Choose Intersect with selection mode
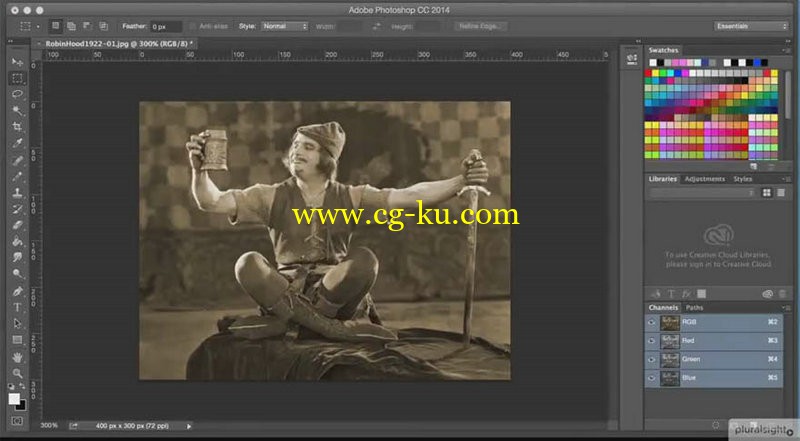The image size is (800, 441). [x=104, y=26]
